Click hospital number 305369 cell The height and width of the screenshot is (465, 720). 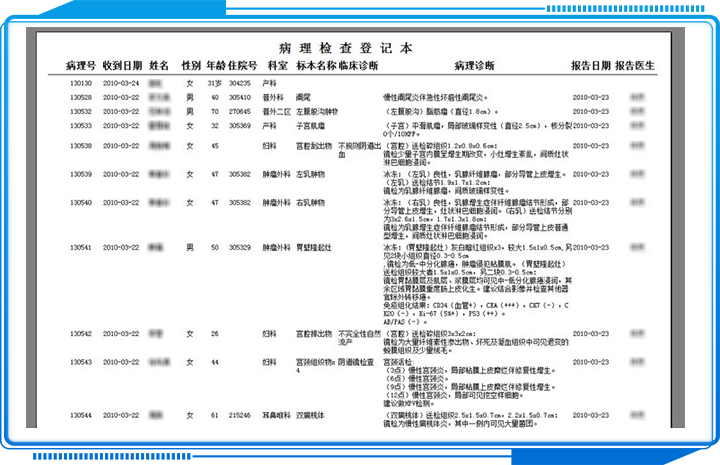(239, 127)
